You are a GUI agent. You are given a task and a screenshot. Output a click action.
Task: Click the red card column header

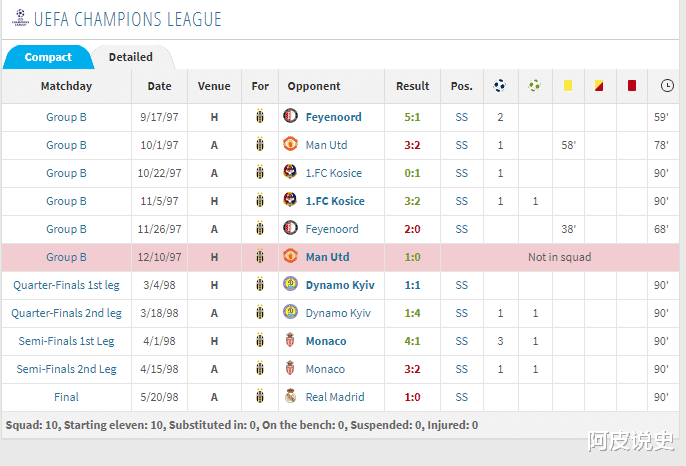click(x=631, y=86)
